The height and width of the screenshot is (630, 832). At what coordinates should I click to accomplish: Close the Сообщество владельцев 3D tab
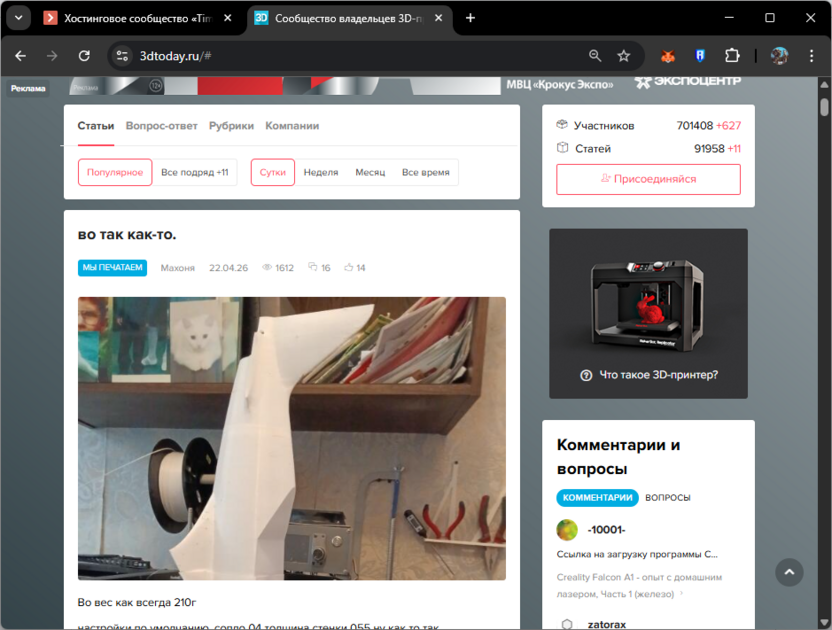tap(439, 18)
